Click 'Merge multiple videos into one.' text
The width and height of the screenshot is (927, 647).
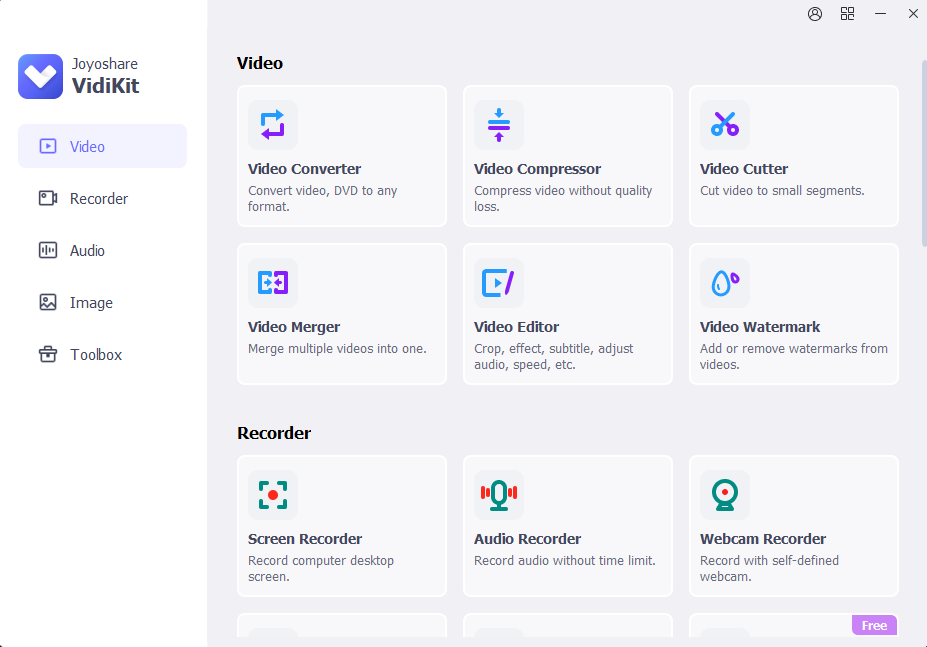coord(337,349)
